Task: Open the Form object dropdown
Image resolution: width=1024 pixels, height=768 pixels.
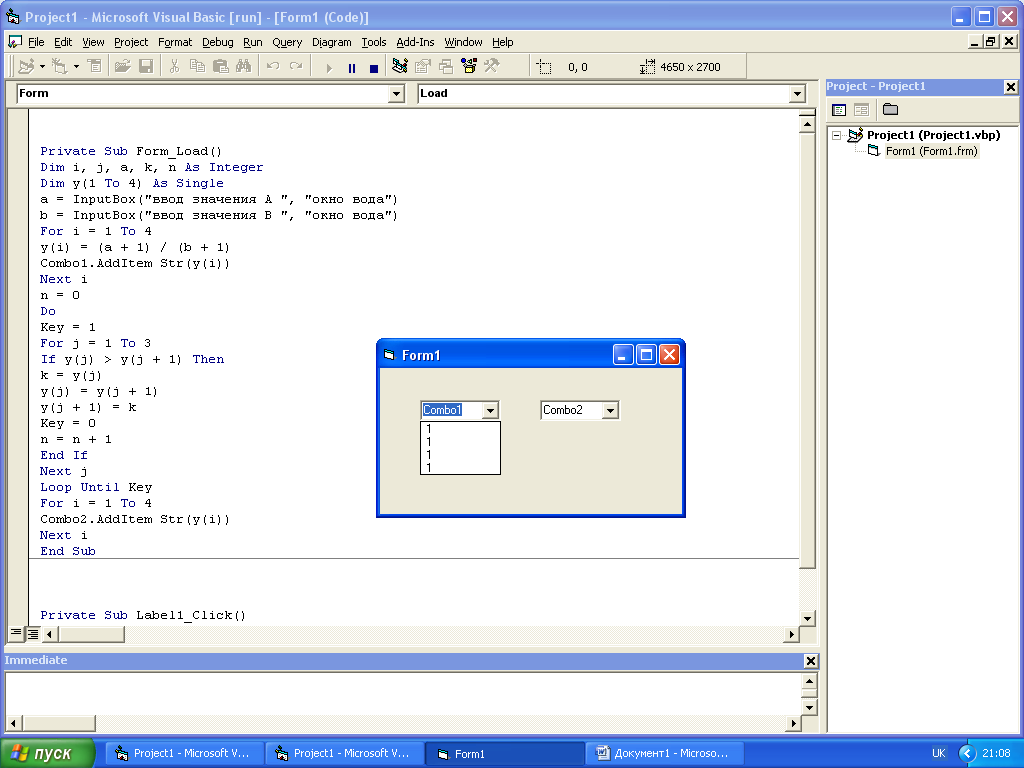Action: [x=396, y=94]
